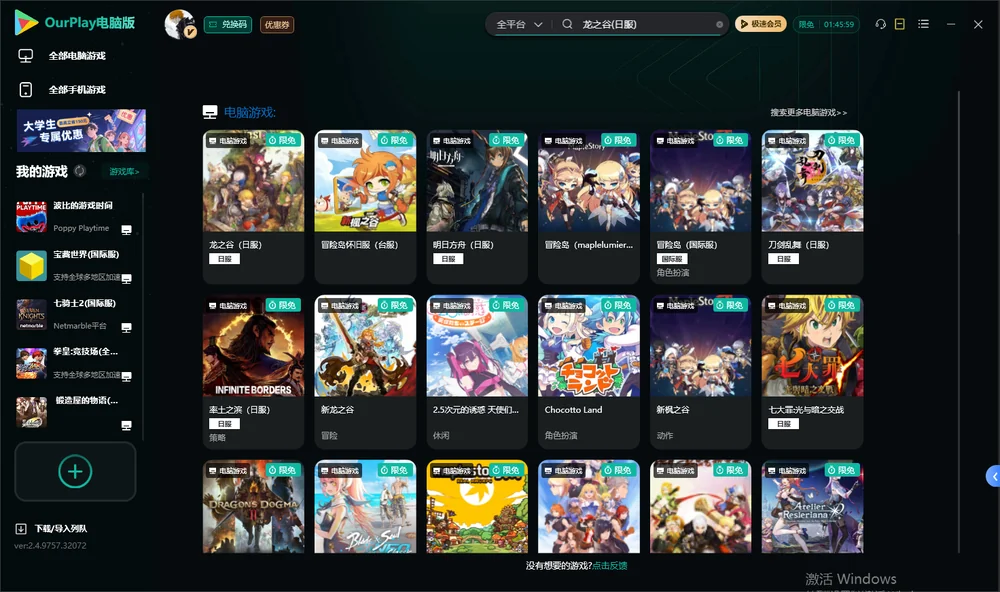Click 搜索更多电脑游戏>> link

[x=809, y=112]
